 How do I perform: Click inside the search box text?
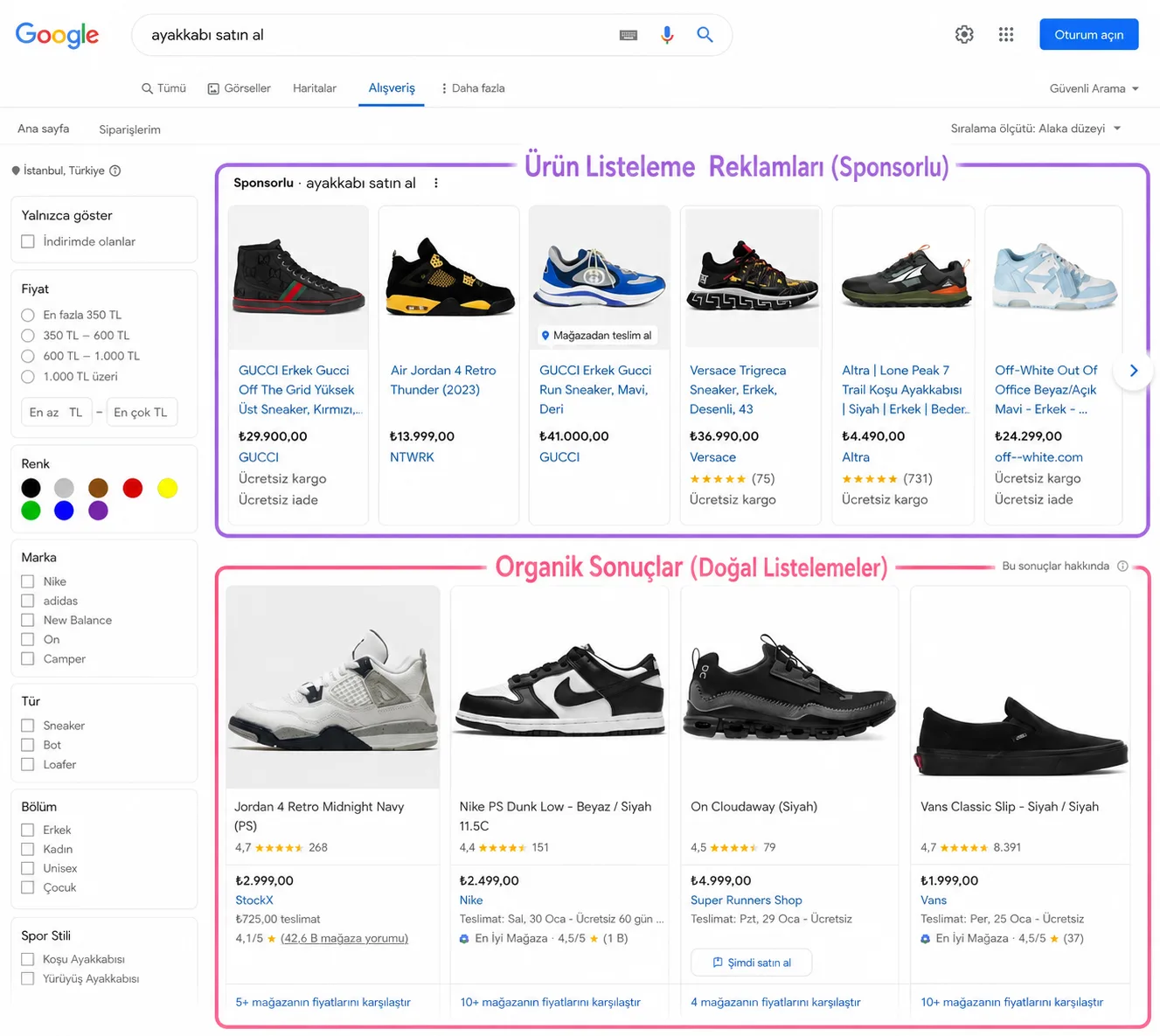(x=207, y=35)
